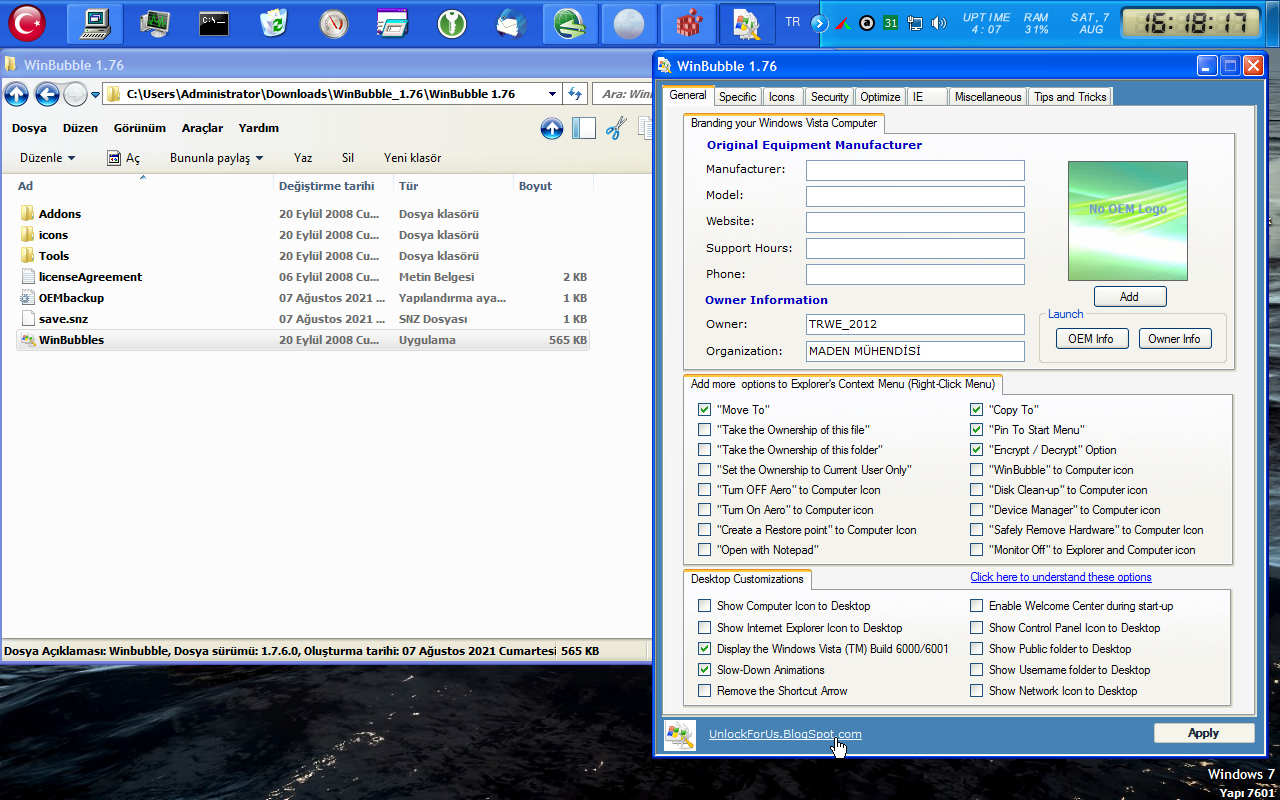Uncheck the "Copy To" checkbox
This screenshot has width=1280, height=800.
coord(977,410)
